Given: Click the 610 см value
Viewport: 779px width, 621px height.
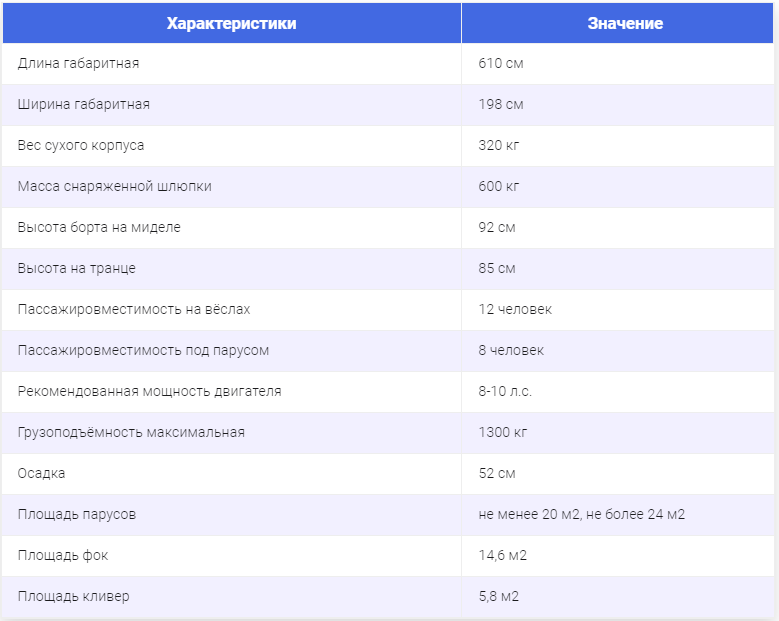Looking at the screenshot, I should (501, 64).
